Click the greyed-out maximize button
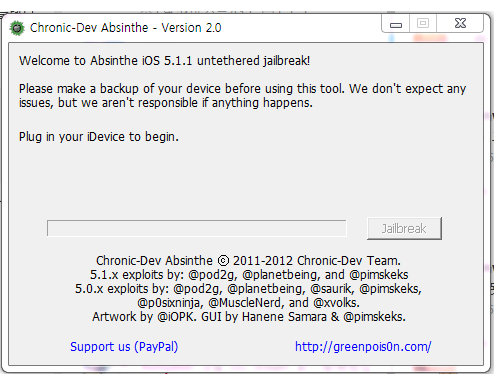The width and height of the screenshot is (494, 374). tap(423, 24)
